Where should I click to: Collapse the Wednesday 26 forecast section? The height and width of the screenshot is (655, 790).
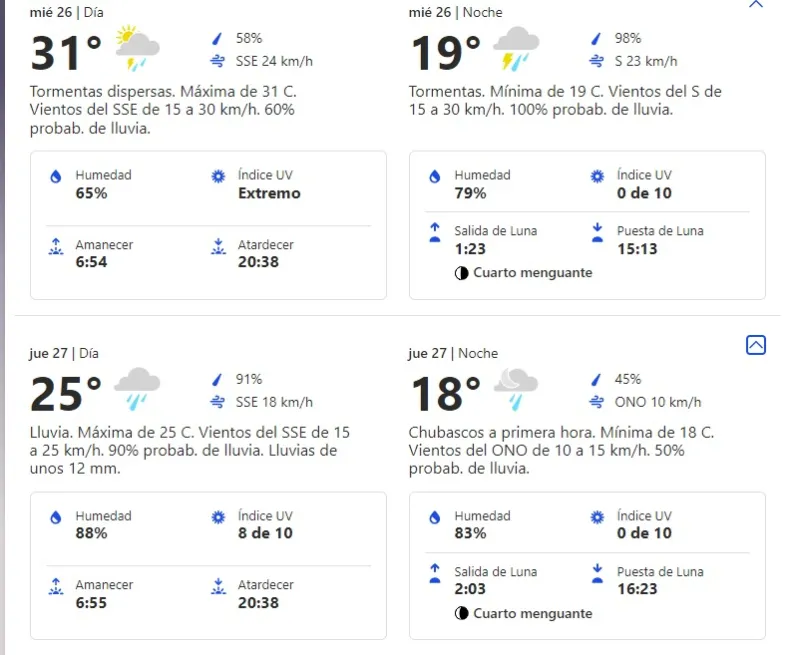pos(756,4)
